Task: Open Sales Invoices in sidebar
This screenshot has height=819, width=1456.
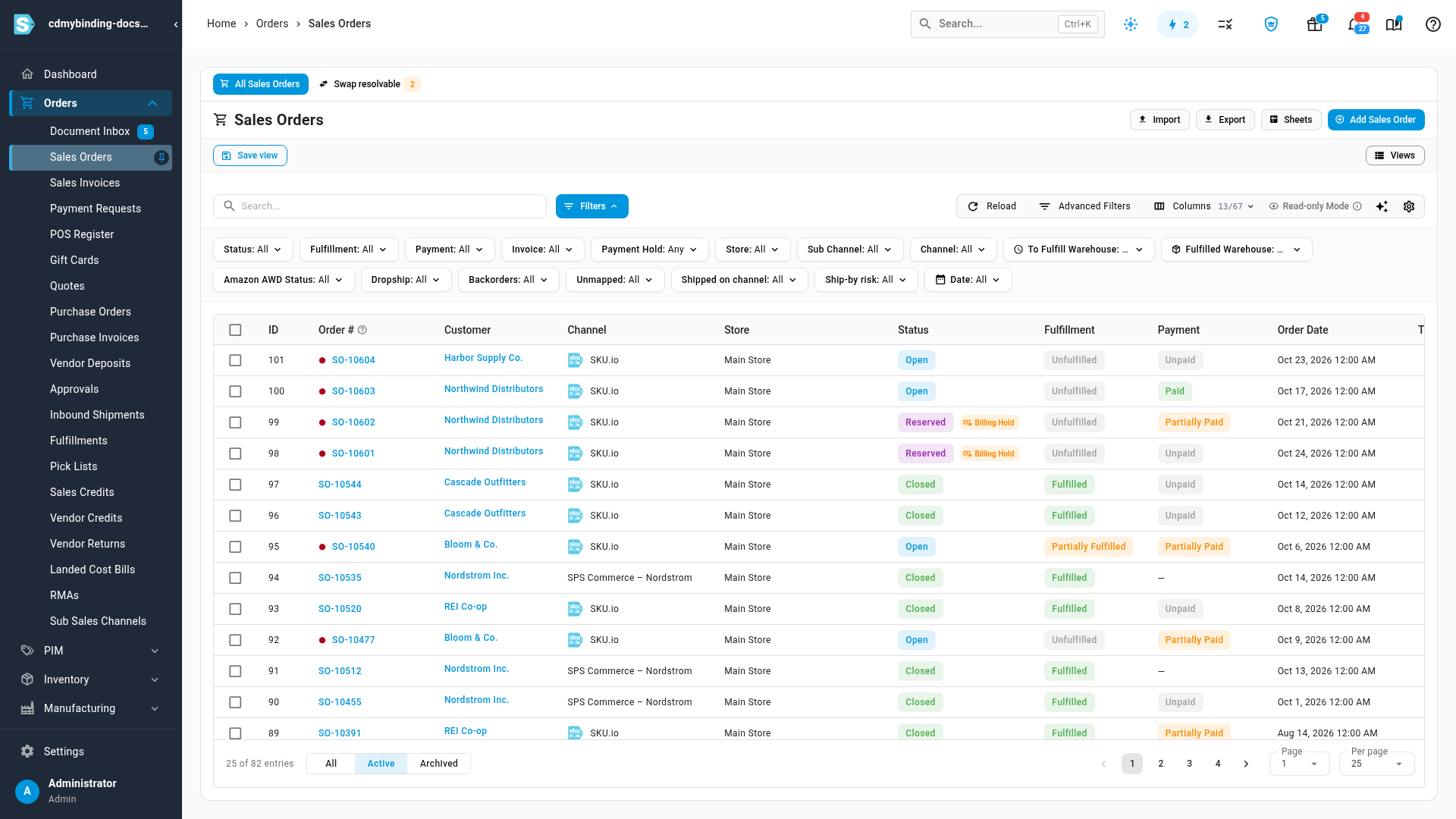Action: [85, 183]
